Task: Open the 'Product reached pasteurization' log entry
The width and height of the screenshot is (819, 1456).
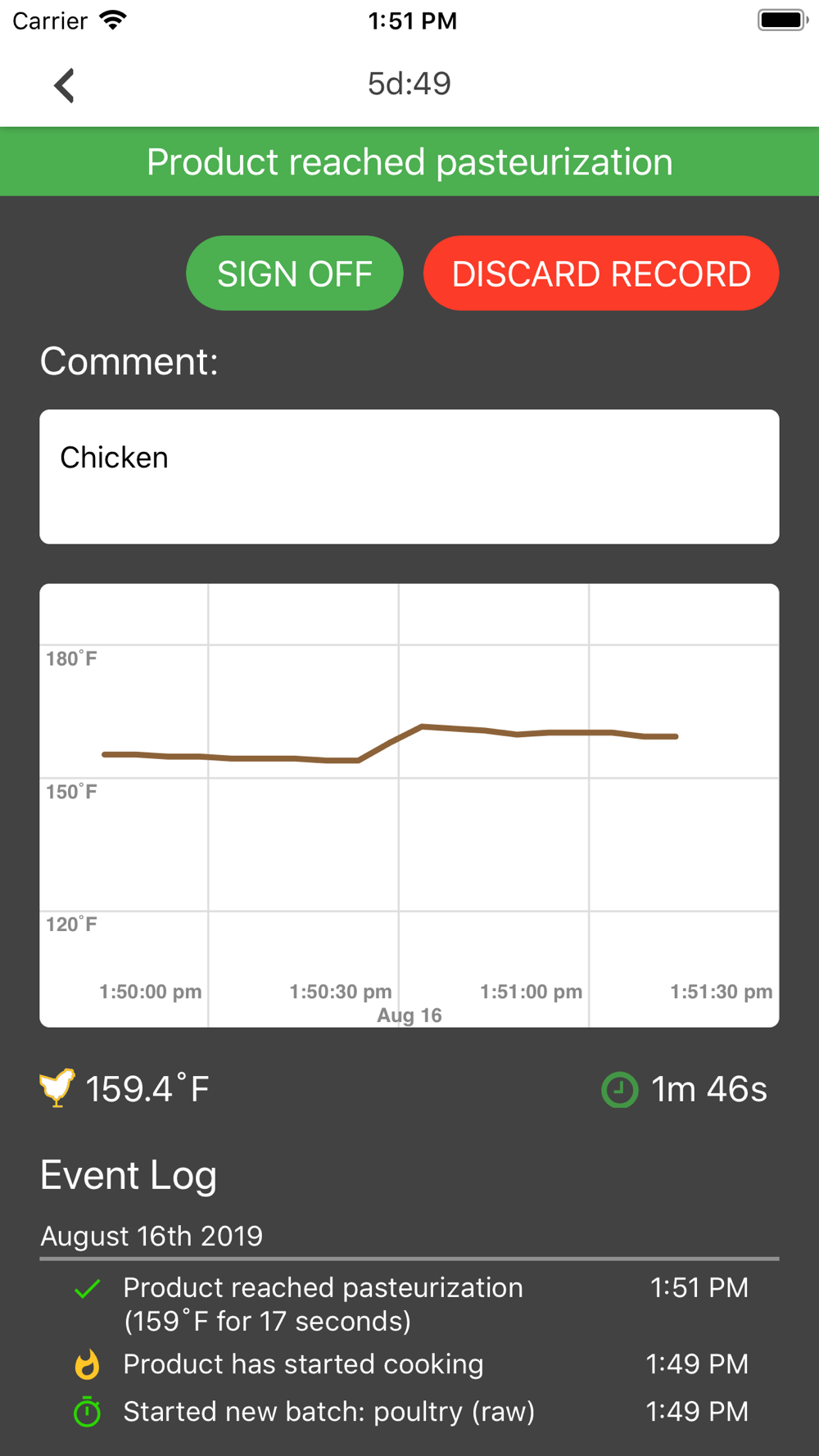Action: coord(323,1304)
